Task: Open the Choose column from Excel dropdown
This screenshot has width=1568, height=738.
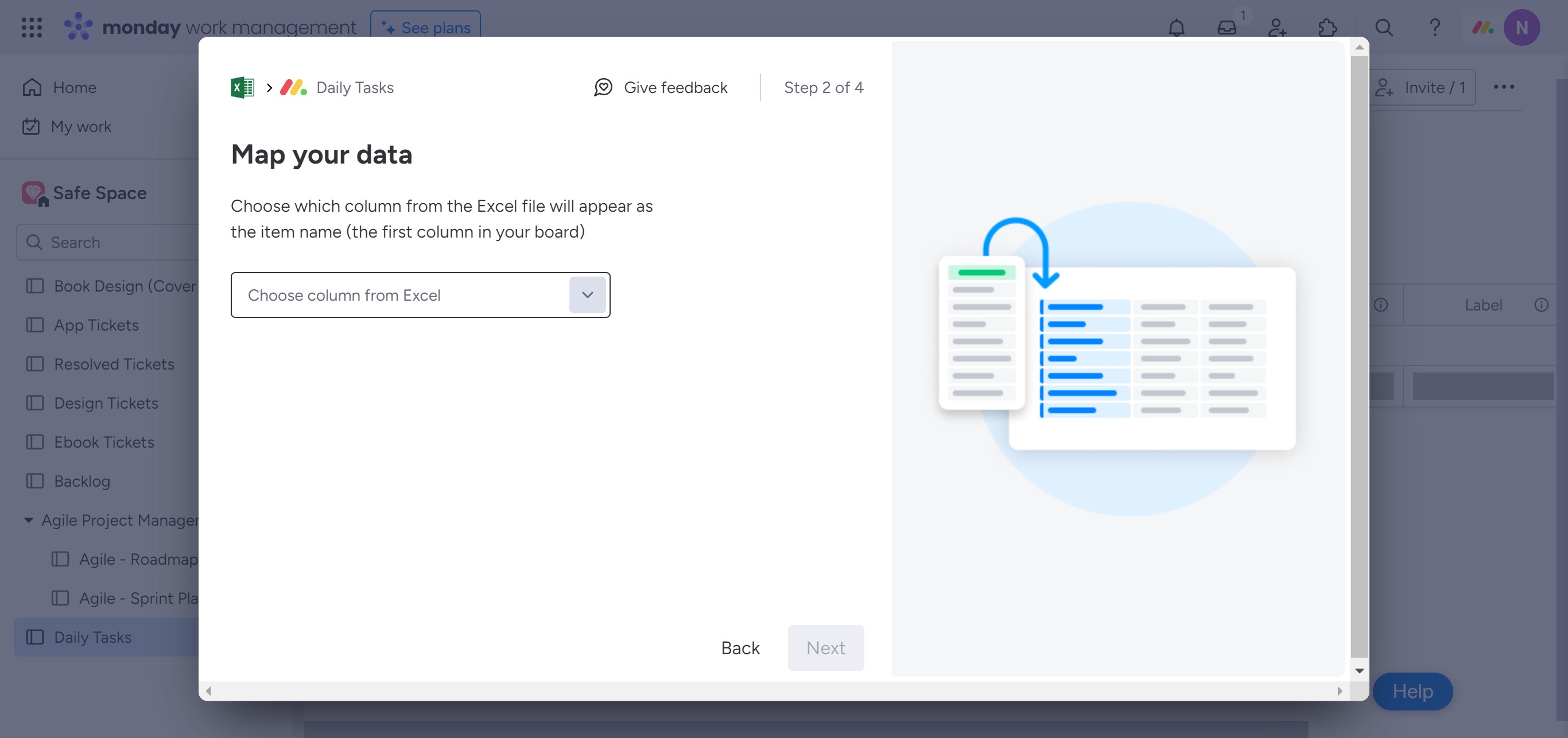Action: (x=420, y=295)
